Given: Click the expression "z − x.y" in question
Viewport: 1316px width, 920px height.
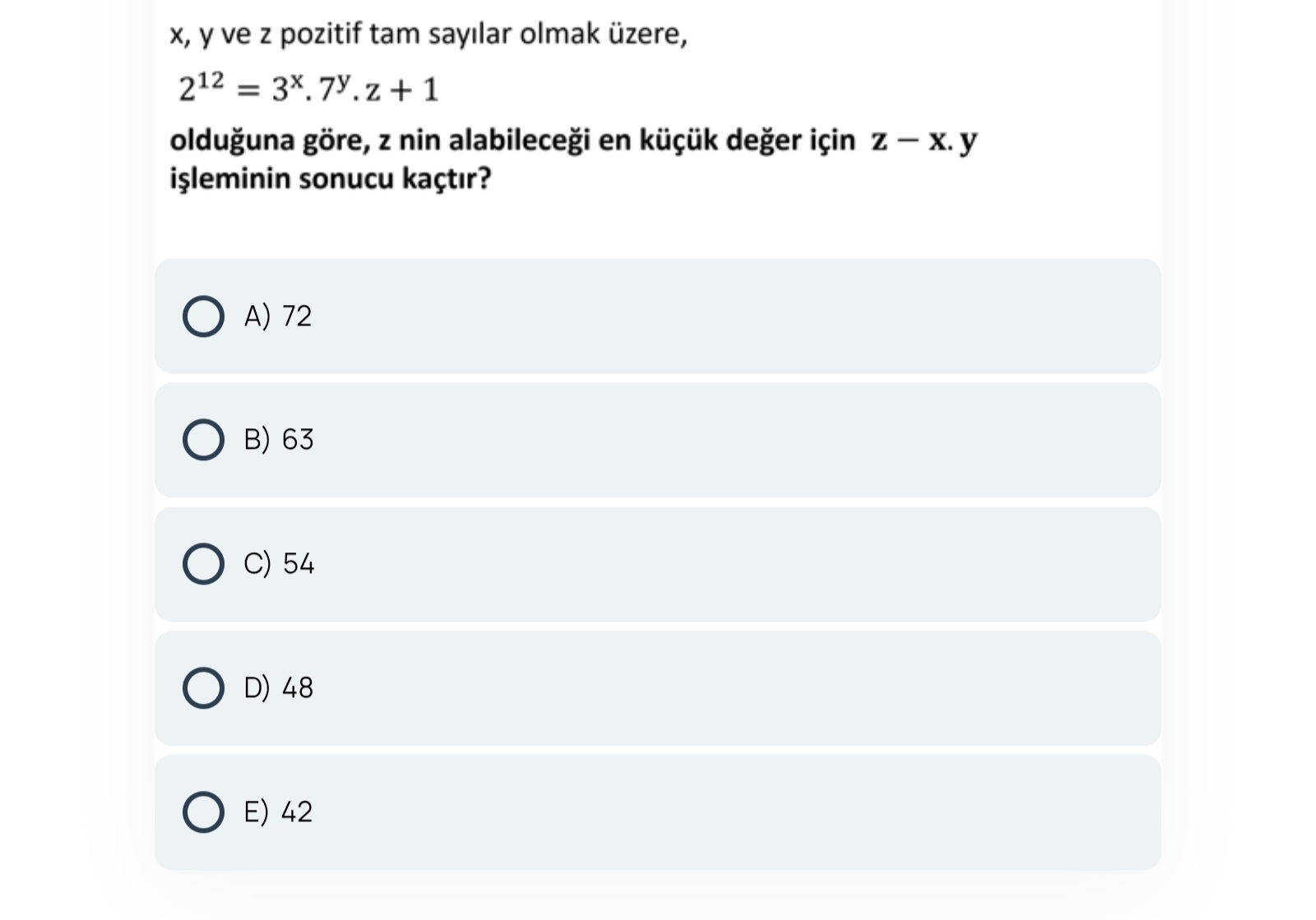Looking at the screenshot, I should pos(924,141).
